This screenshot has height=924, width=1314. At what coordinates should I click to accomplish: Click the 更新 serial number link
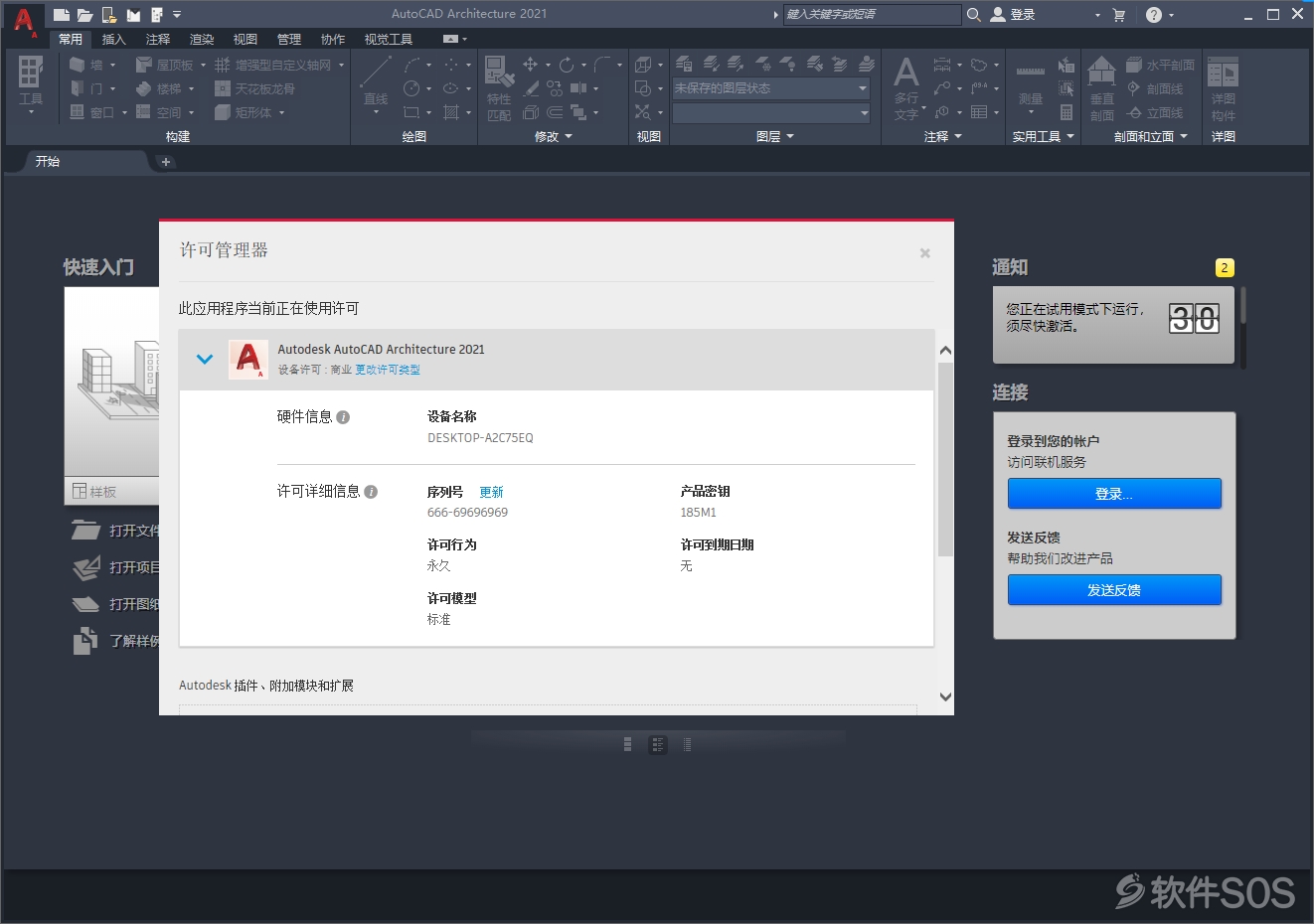pyautogui.click(x=491, y=492)
